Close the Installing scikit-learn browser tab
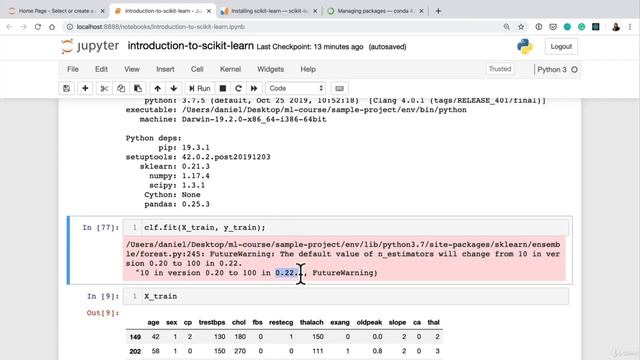The image size is (640, 360). (315, 11)
